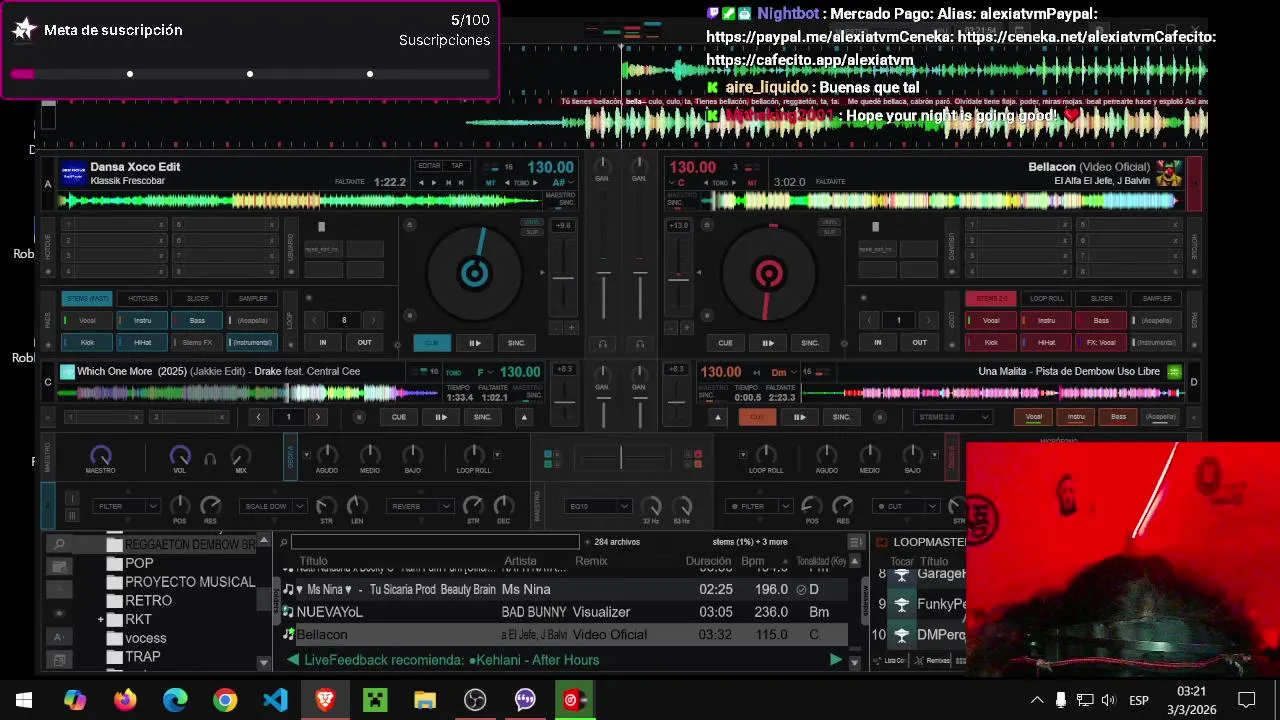Halve deck A loop length arrow

314,320
